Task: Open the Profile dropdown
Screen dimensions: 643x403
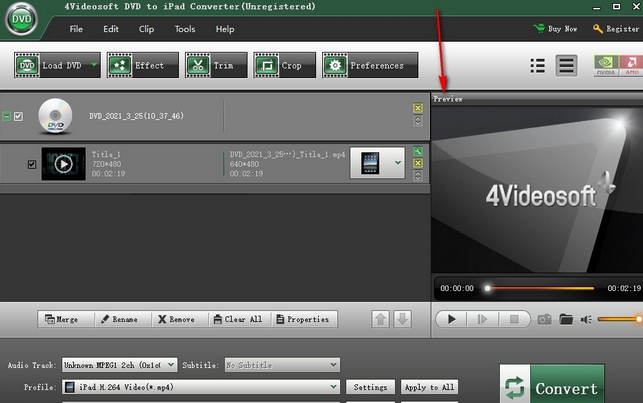Action: (201, 387)
